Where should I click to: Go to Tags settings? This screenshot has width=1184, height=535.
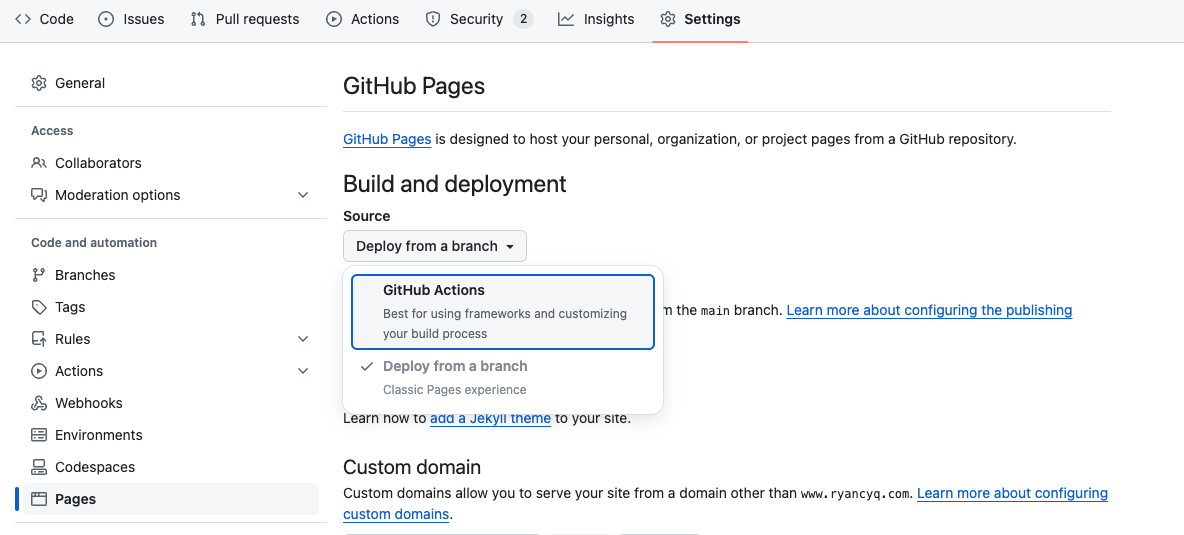171,307
